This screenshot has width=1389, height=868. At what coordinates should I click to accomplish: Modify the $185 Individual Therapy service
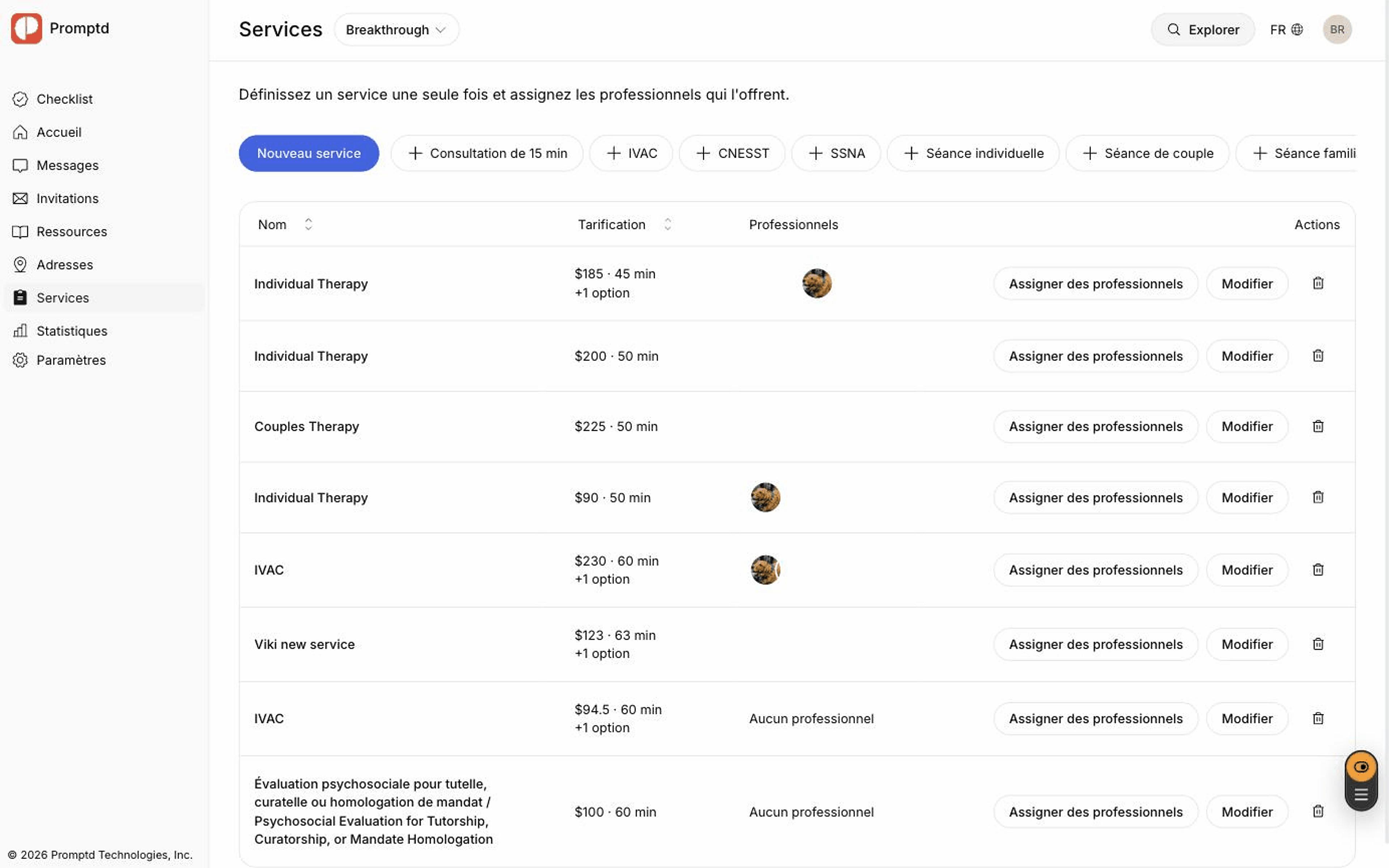tap(1247, 284)
